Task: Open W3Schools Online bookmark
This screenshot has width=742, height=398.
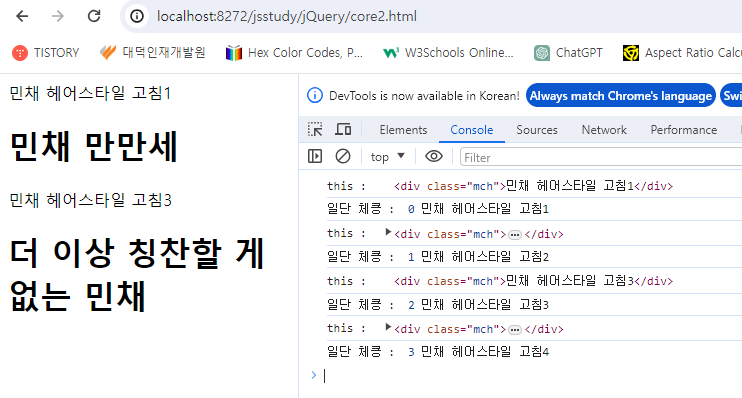Action: pos(448,53)
